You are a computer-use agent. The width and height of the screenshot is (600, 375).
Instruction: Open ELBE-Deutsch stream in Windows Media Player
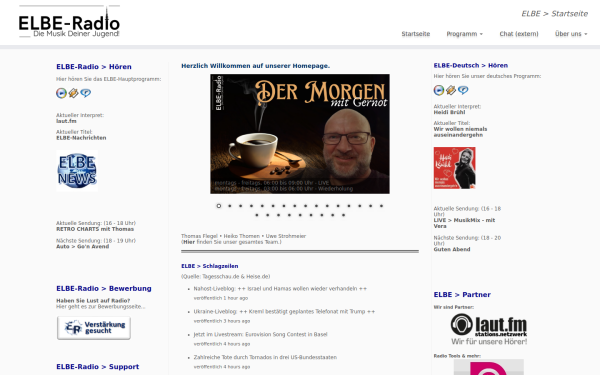[439, 90]
